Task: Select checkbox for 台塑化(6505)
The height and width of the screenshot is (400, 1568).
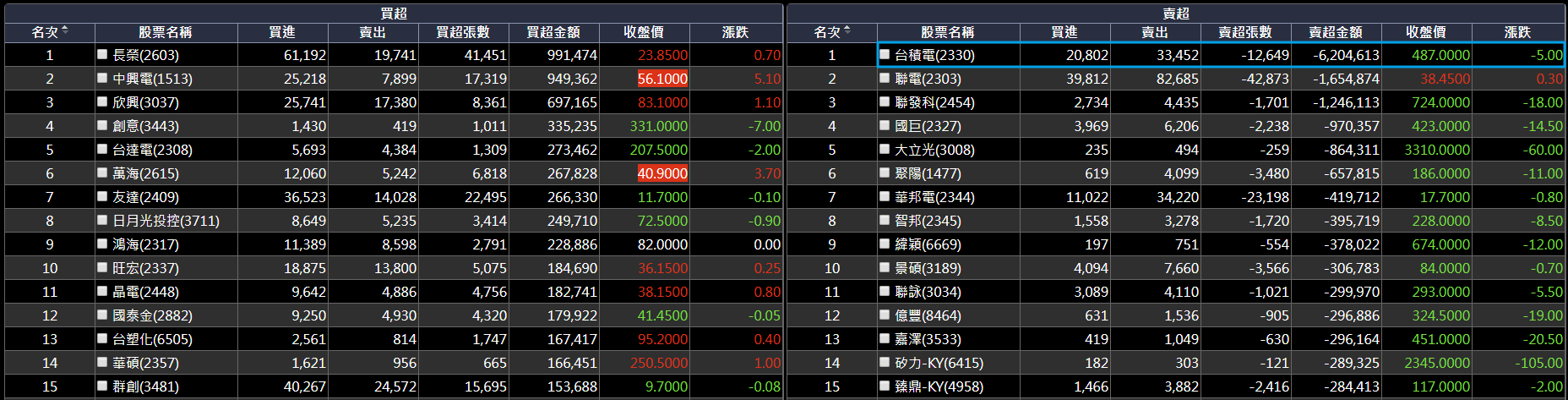Action: coord(102,338)
